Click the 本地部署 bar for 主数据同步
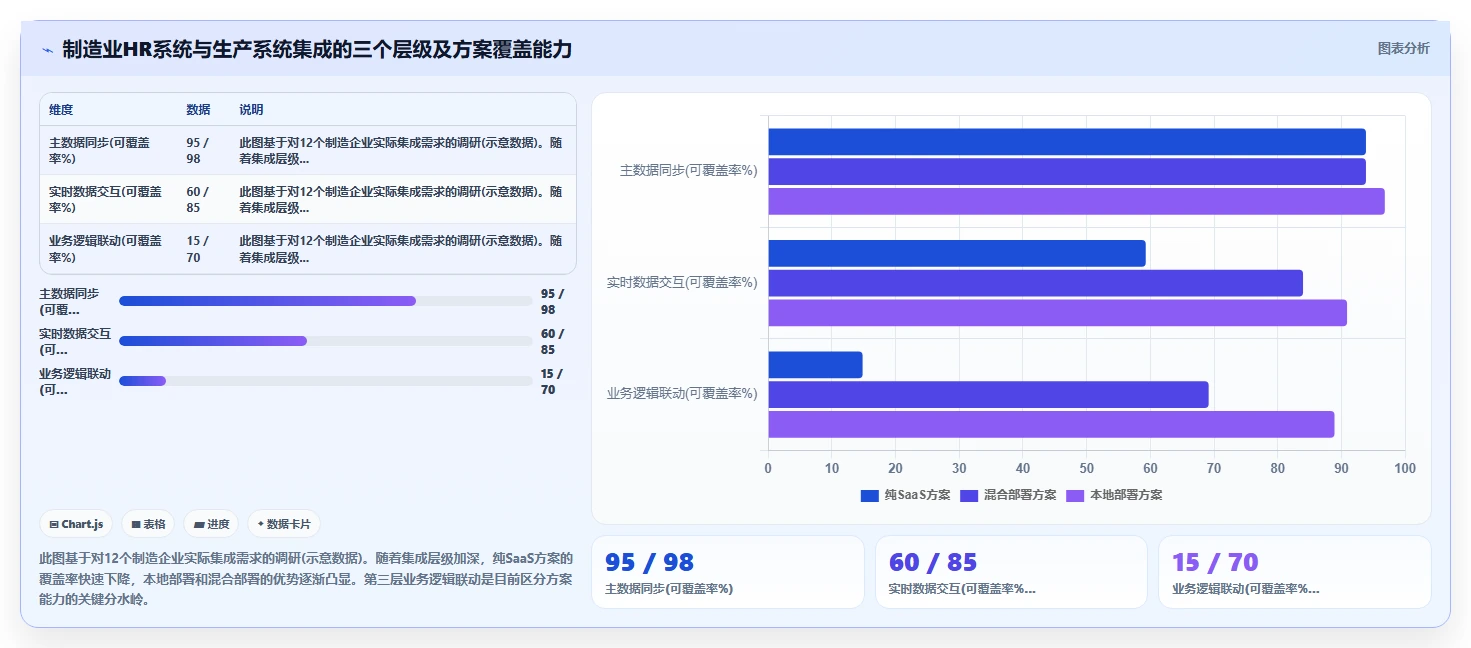The height and width of the screenshot is (648, 1471). click(x=1076, y=201)
